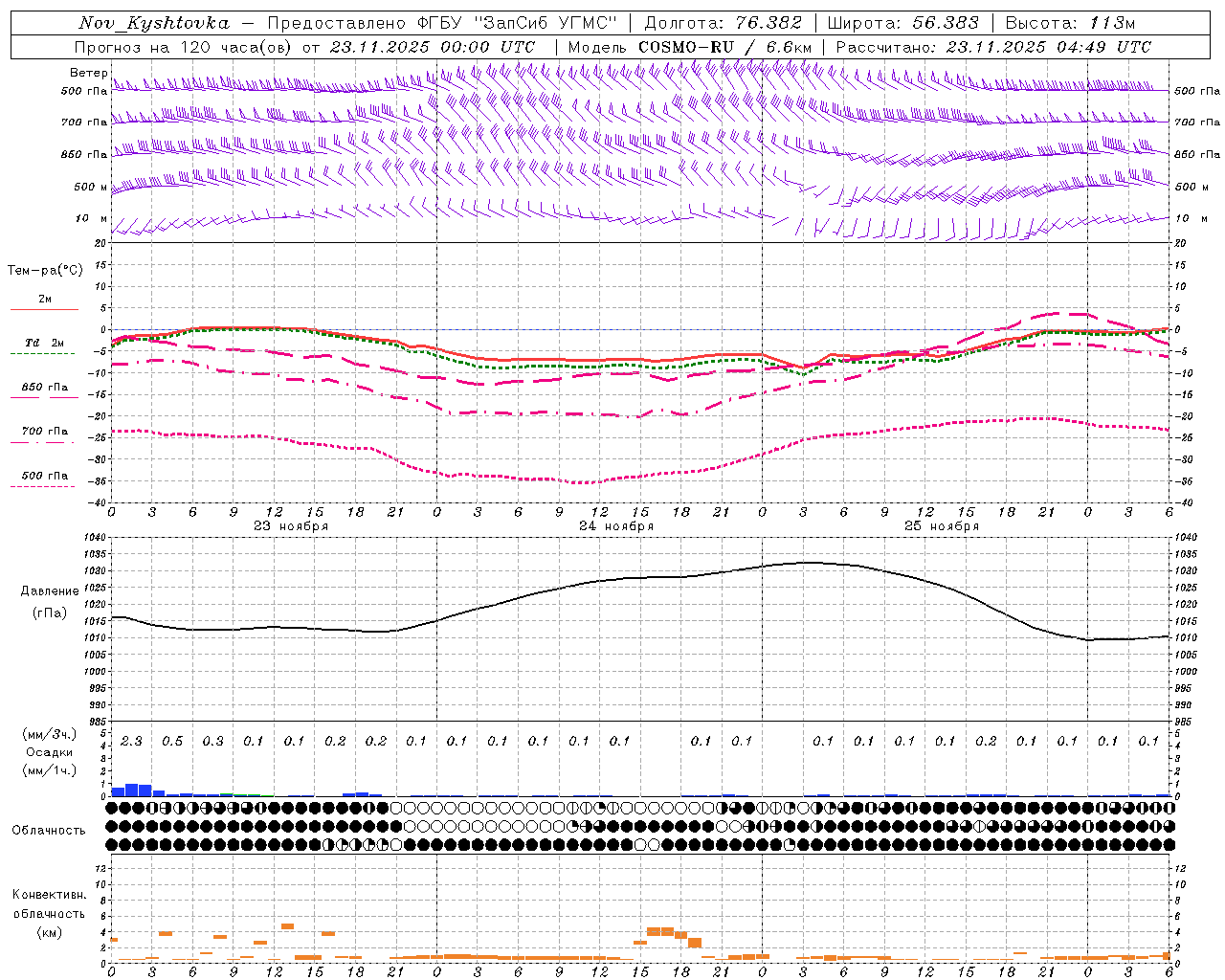Screen dimensions: 1225x980
Task: Select the text 'Предоставлено ФГБУ "ЗапСиб УГМС"'
Action: 442,23
